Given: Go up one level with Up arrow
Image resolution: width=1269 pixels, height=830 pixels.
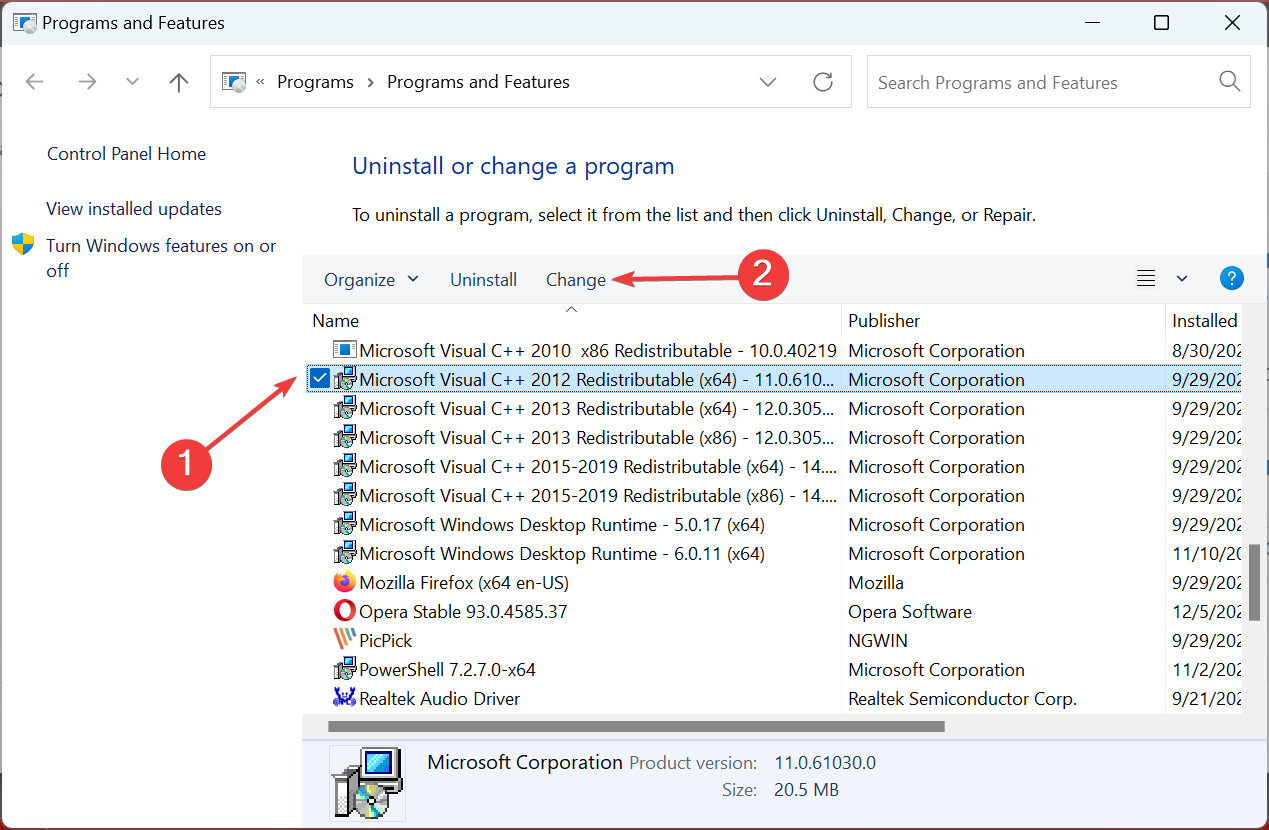Looking at the screenshot, I should pyautogui.click(x=179, y=82).
